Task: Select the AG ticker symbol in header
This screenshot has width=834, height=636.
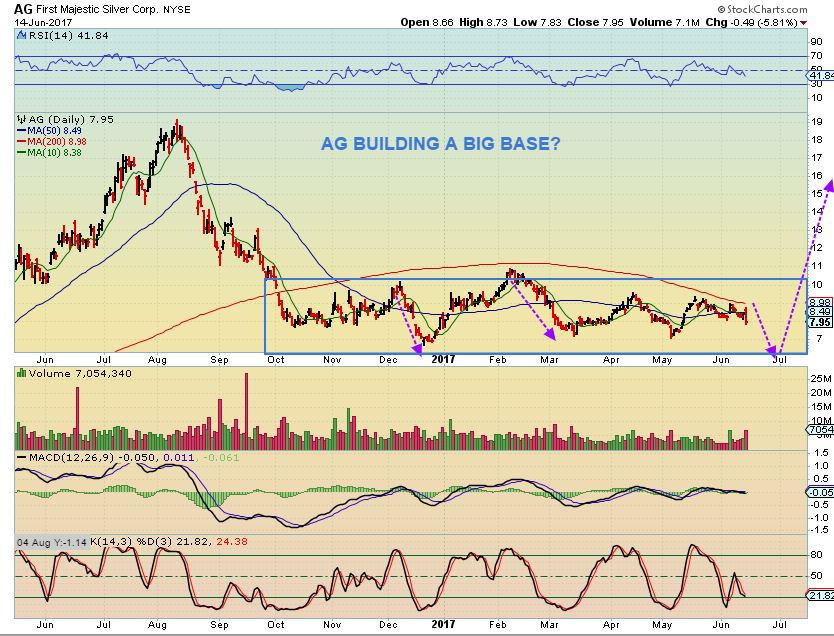Action: tap(23, 9)
